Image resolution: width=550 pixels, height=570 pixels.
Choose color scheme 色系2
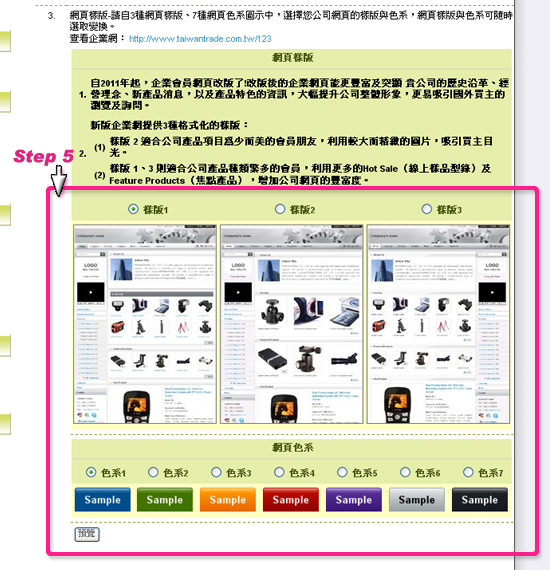pyautogui.click(x=153, y=472)
